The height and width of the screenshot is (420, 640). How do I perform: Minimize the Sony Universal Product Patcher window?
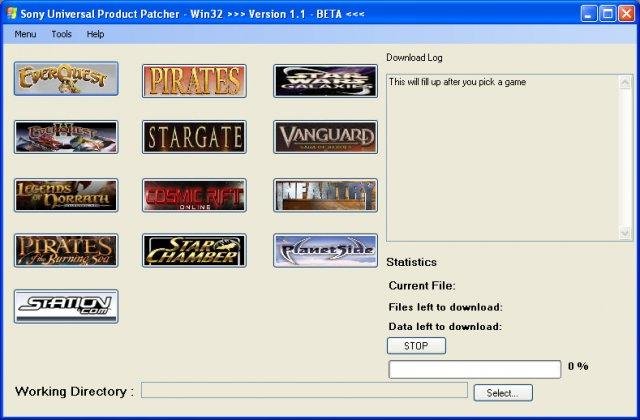(588, 14)
